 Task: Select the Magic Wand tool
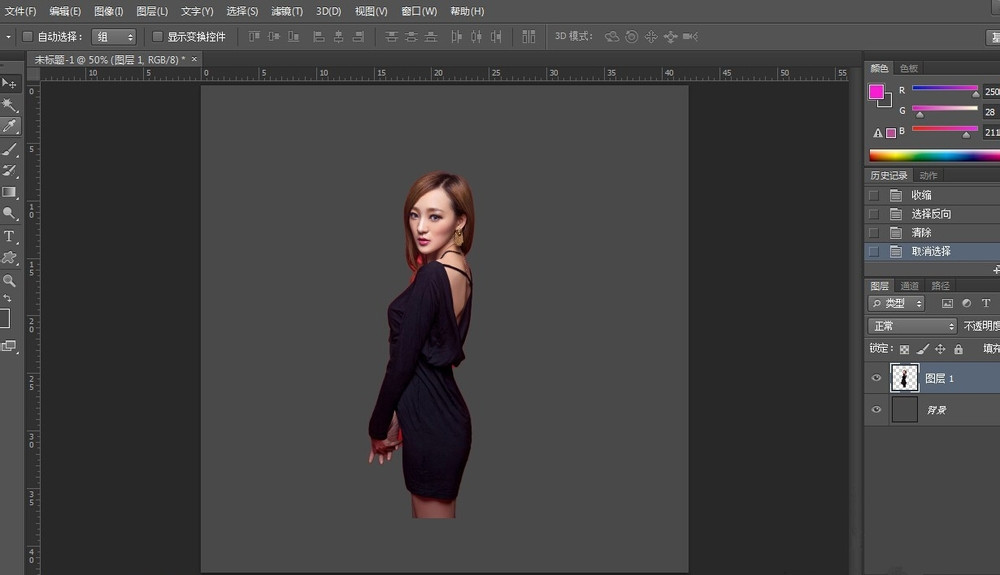click(x=10, y=105)
